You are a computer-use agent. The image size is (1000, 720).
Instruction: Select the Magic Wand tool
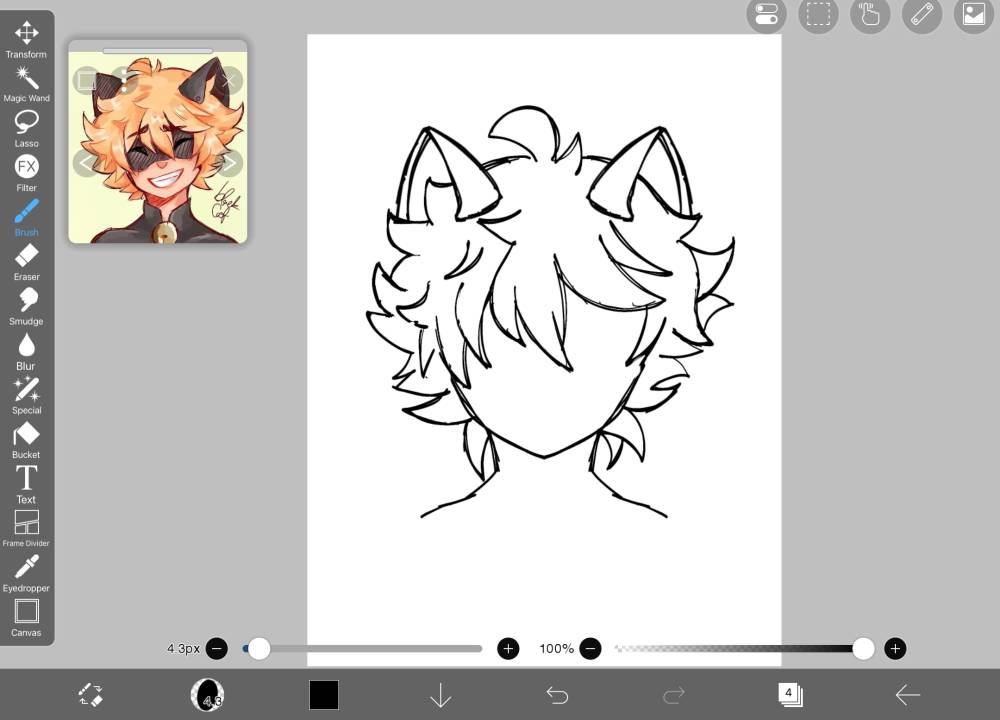26,84
